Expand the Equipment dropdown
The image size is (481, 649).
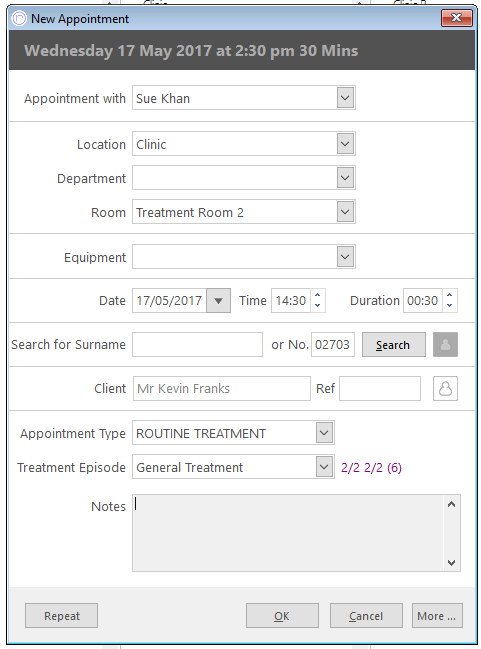tap(345, 257)
